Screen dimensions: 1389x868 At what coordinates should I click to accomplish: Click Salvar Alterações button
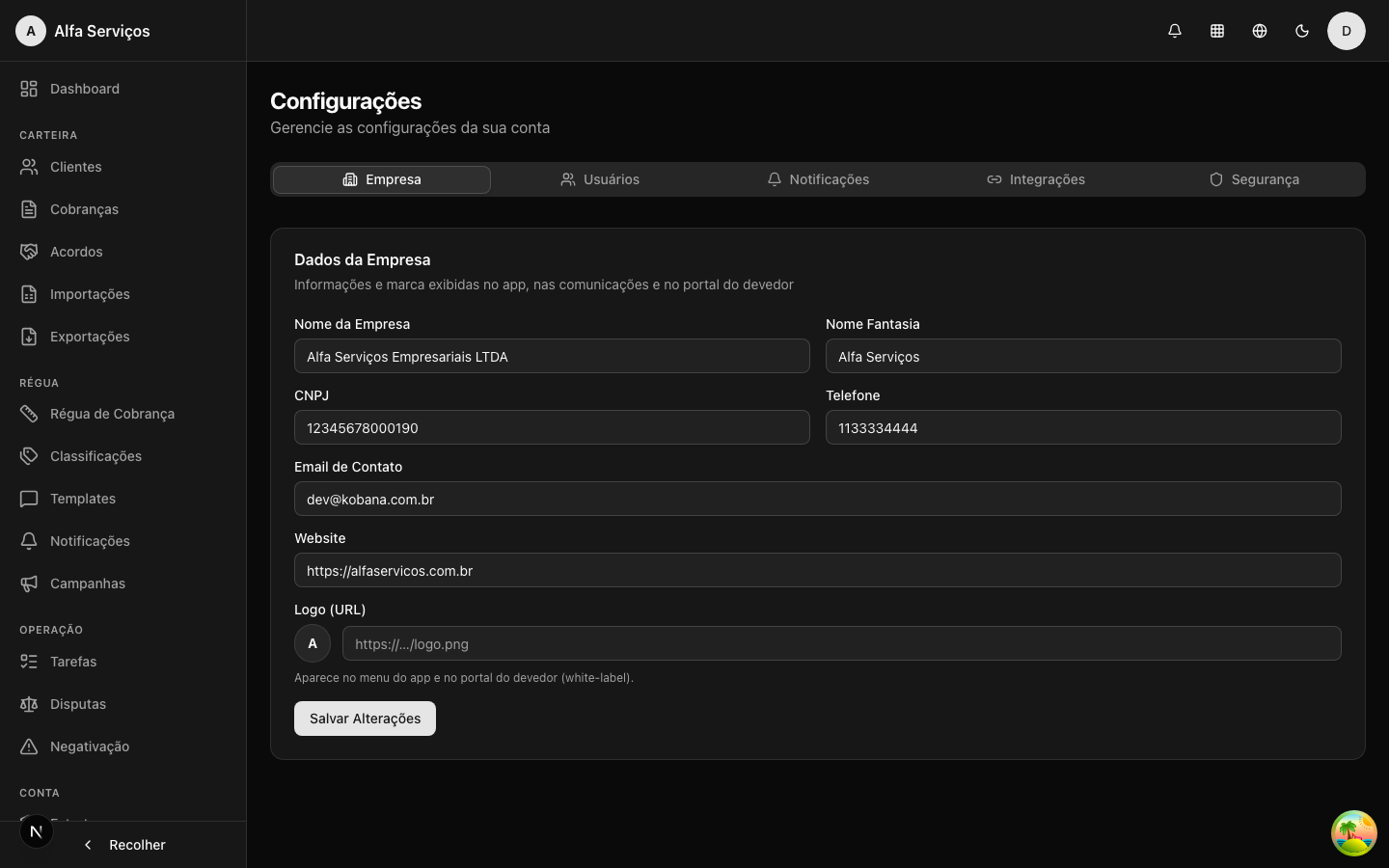[365, 719]
